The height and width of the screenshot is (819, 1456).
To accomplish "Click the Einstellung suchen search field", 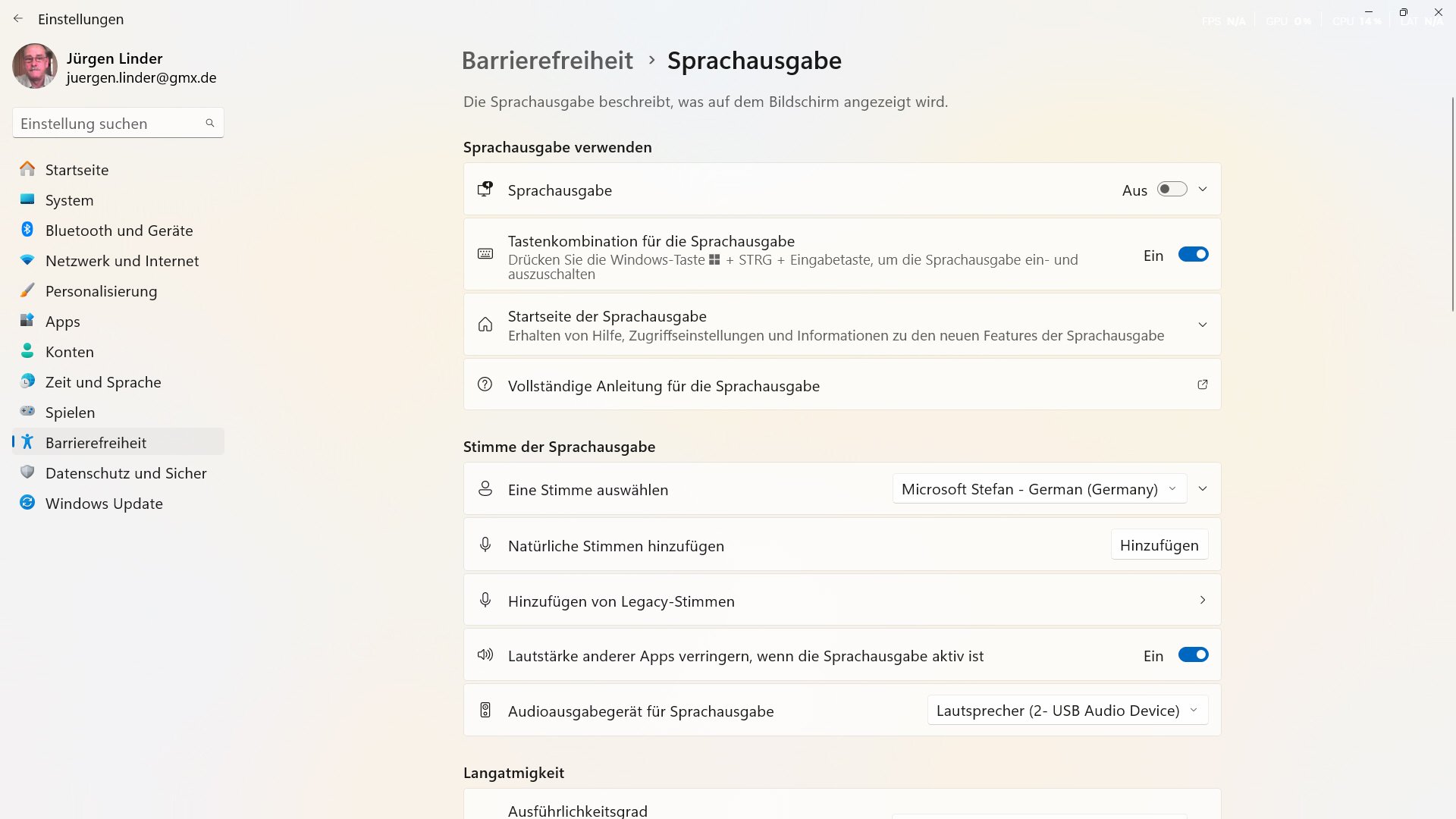I will click(x=110, y=124).
